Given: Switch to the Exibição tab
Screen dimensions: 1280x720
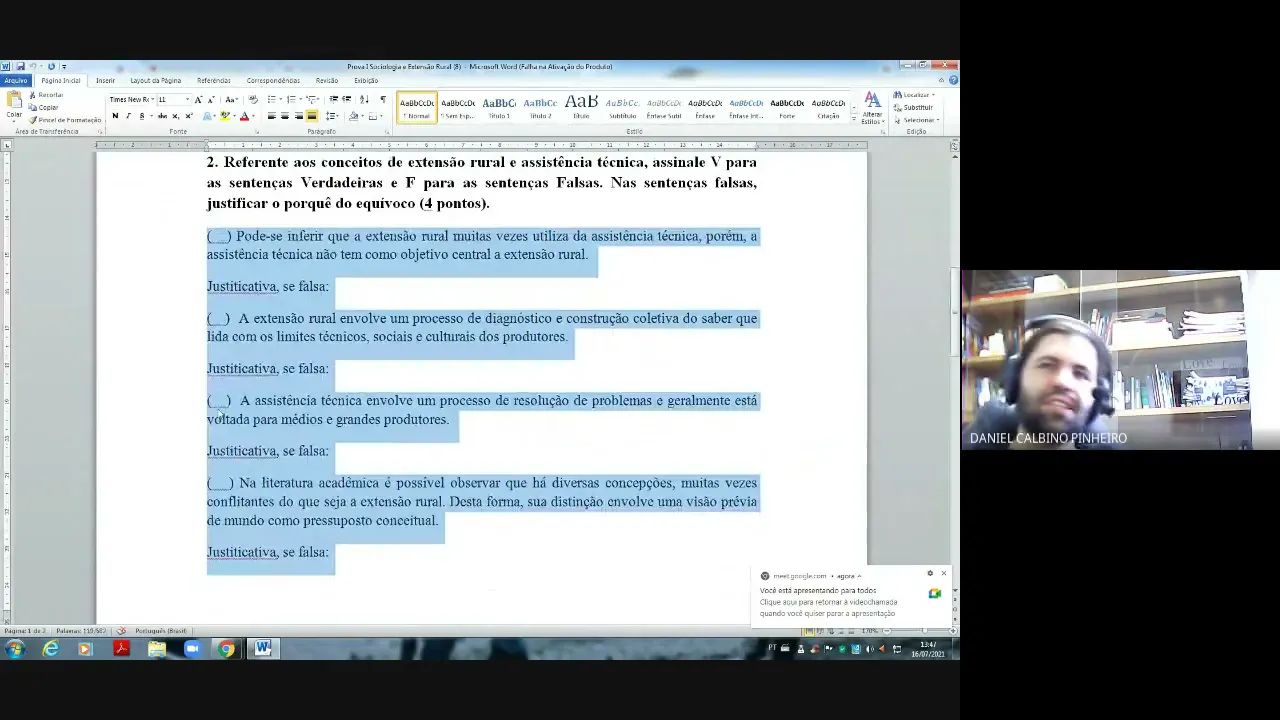Looking at the screenshot, I should pos(366,80).
